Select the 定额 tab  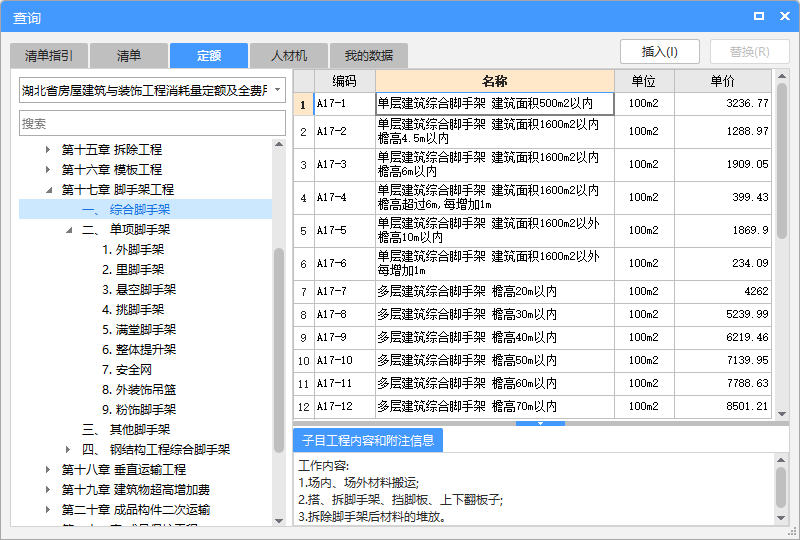click(209, 56)
